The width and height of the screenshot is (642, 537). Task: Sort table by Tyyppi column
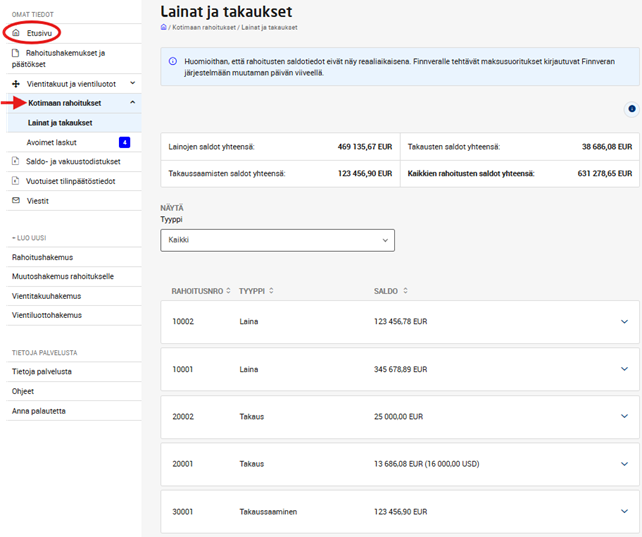(272, 291)
